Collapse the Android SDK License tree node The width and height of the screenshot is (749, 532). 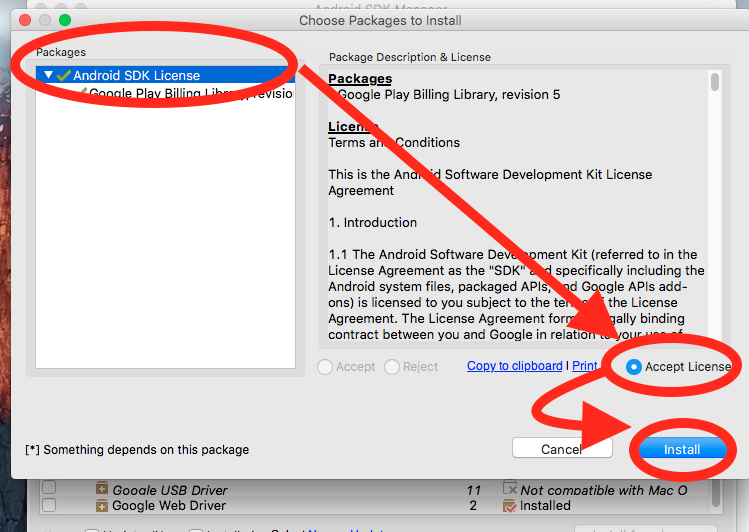[48, 75]
